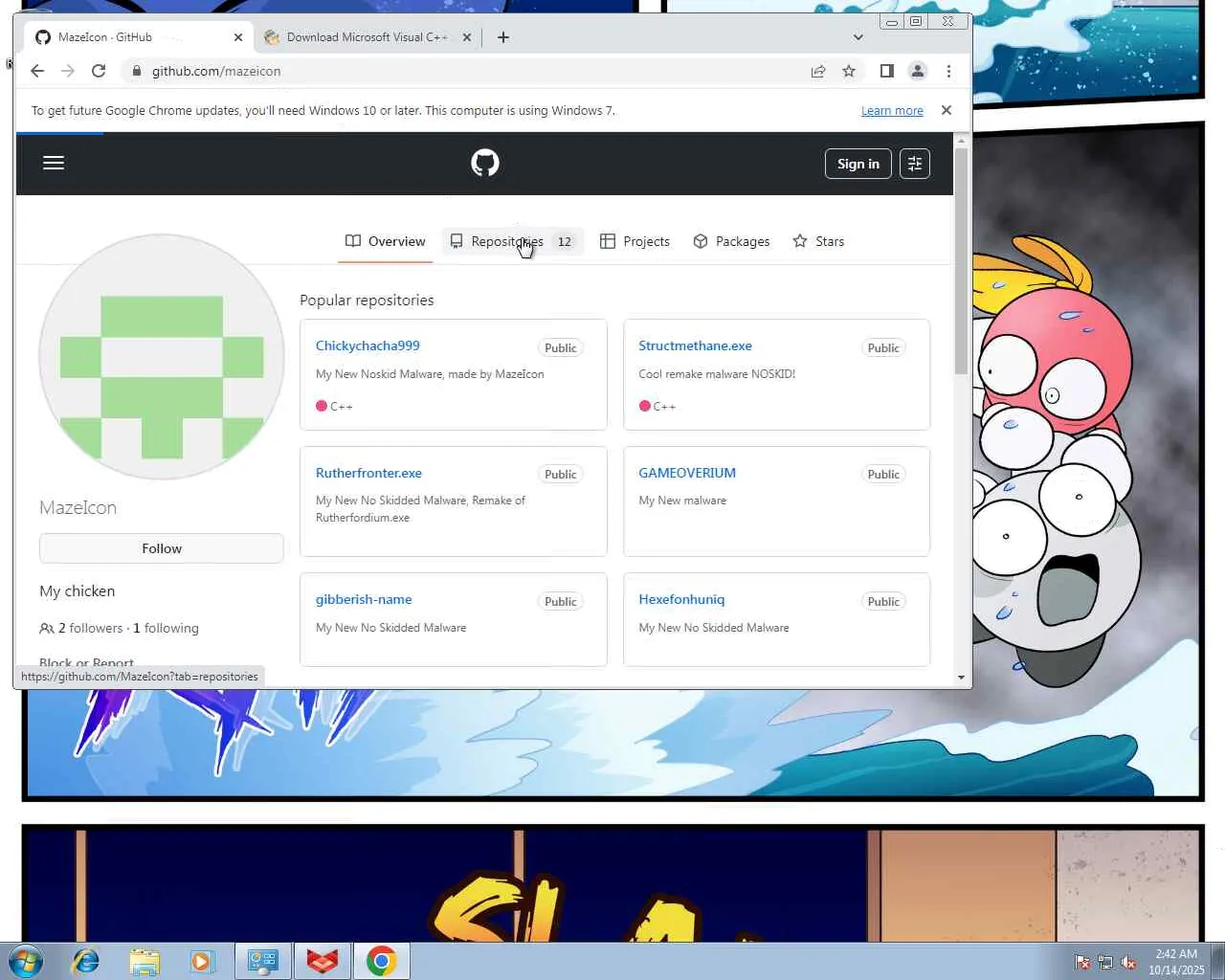The width and height of the screenshot is (1225, 980).
Task: Open the appearance settings sliders icon
Action: point(915,164)
